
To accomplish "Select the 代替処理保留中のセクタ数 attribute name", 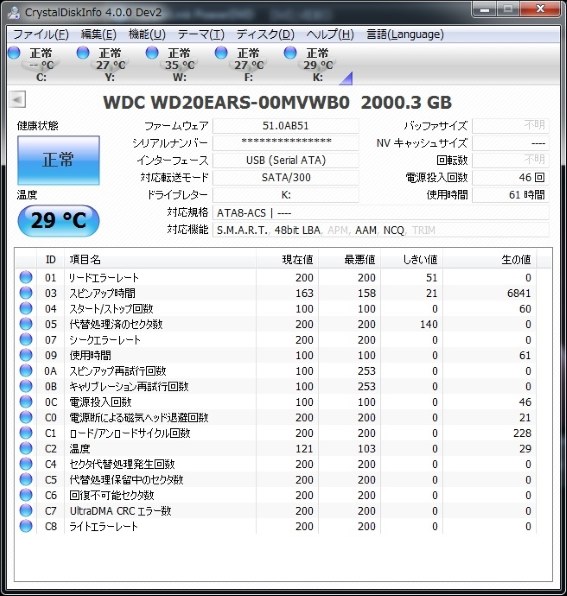I will 126,480.
